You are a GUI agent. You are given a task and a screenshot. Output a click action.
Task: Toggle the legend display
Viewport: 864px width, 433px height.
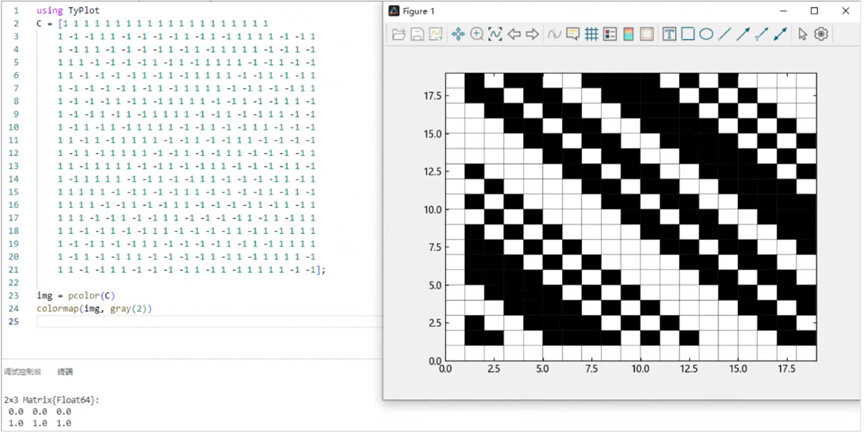tap(610, 34)
